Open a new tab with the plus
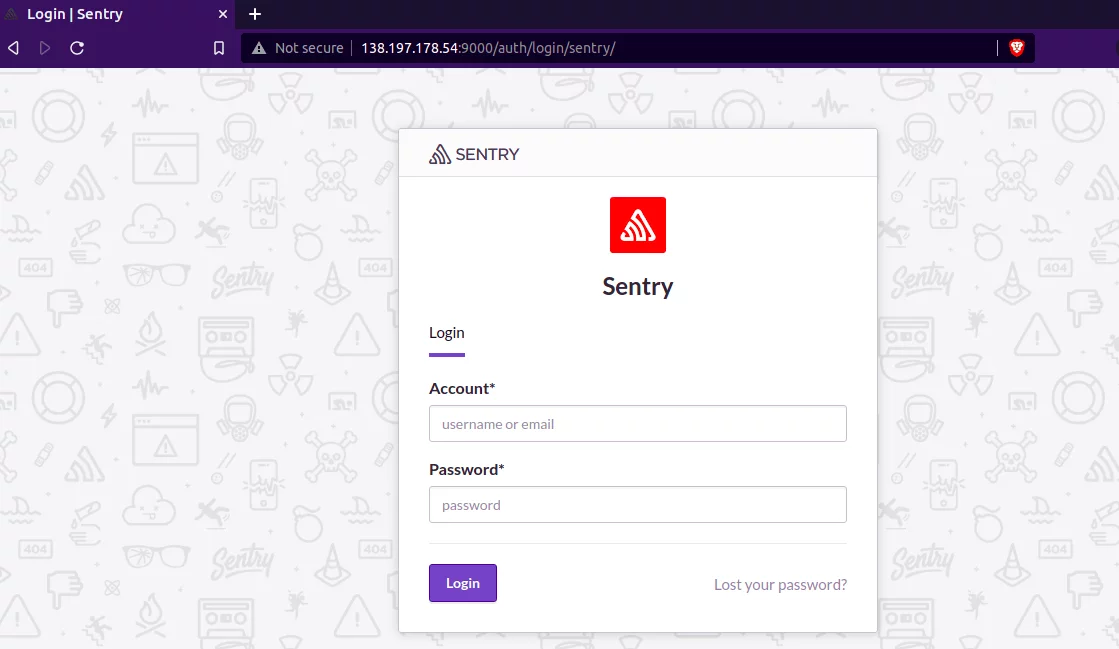Image resolution: width=1119 pixels, height=649 pixels. pyautogui.click(x=255, y=14)
